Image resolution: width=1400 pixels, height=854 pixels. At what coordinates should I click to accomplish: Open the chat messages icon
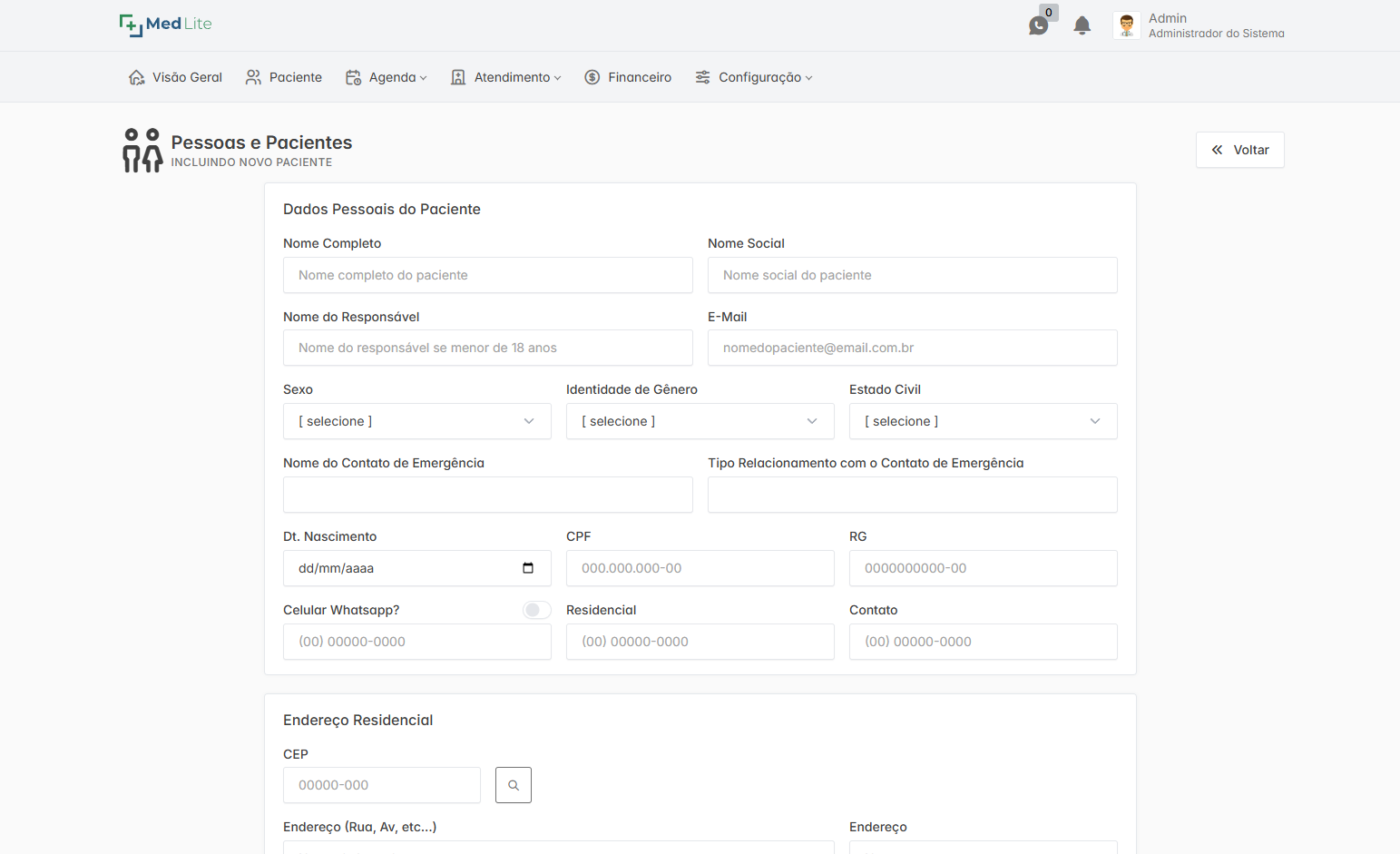pyautogui.click(x=1038, y=25)
